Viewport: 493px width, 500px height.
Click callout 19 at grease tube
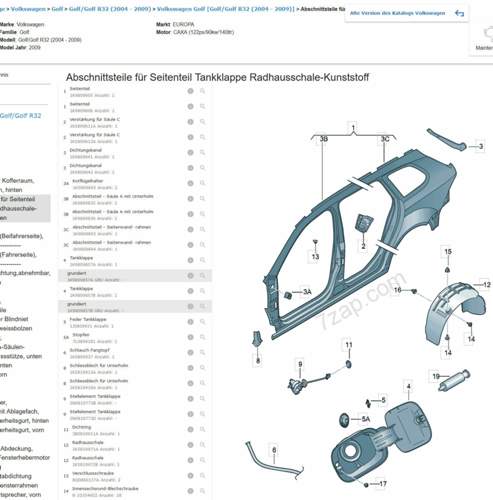[x=436, y=377]
